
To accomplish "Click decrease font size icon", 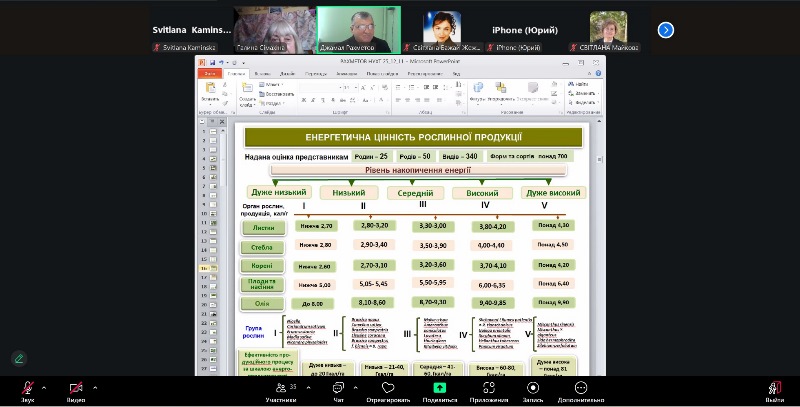I will pos(372,88).
